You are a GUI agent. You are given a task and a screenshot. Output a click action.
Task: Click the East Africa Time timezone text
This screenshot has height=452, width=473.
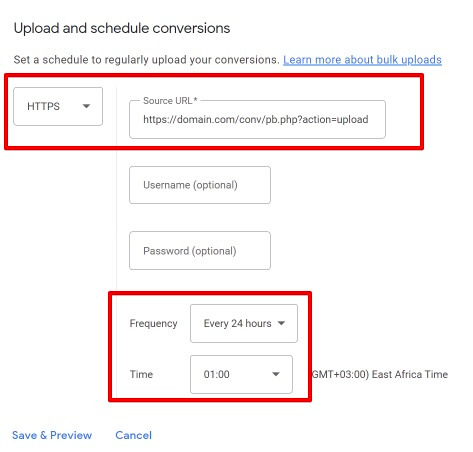[409, 374]
